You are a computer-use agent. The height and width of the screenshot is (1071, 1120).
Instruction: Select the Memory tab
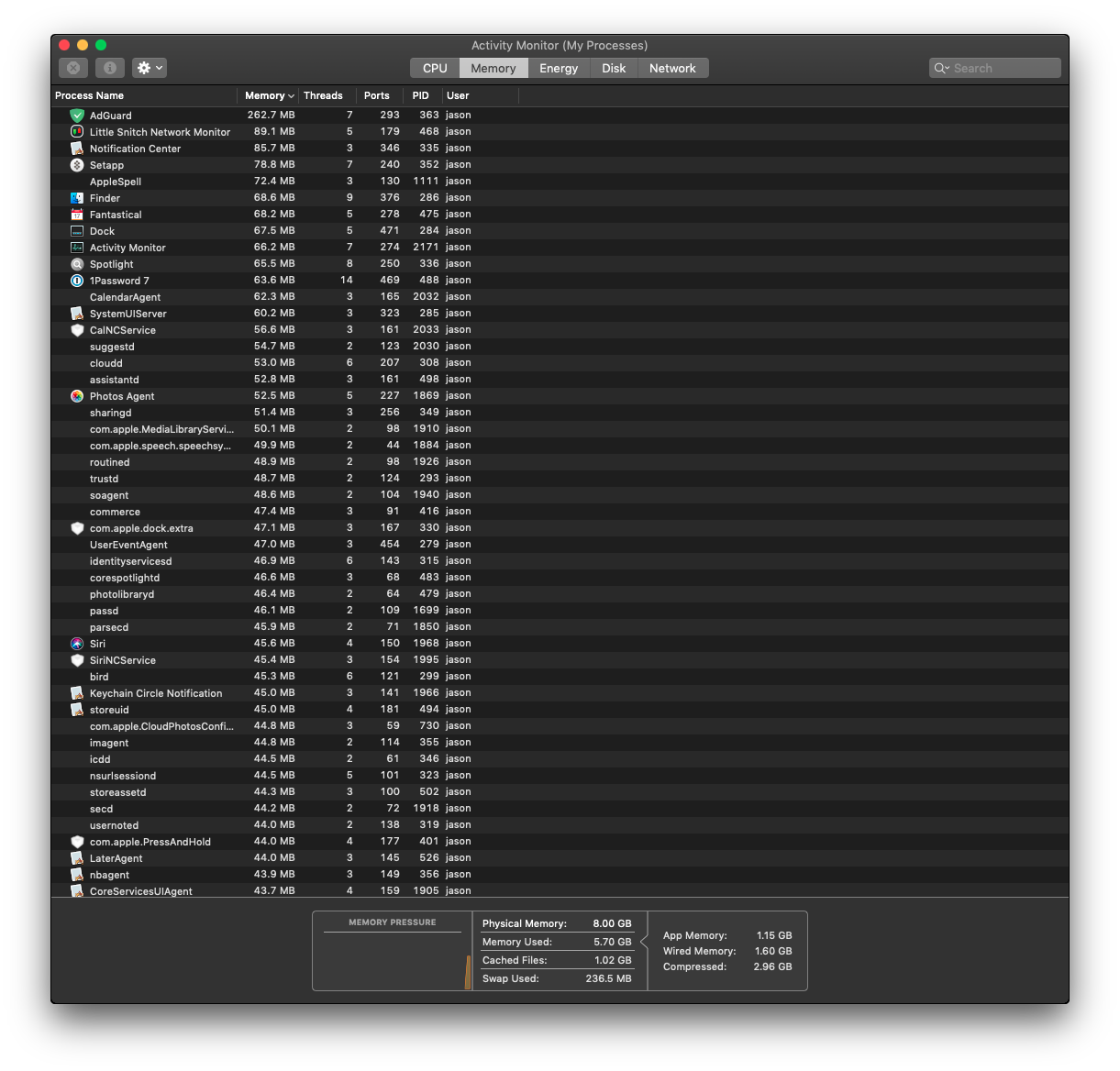493,68
